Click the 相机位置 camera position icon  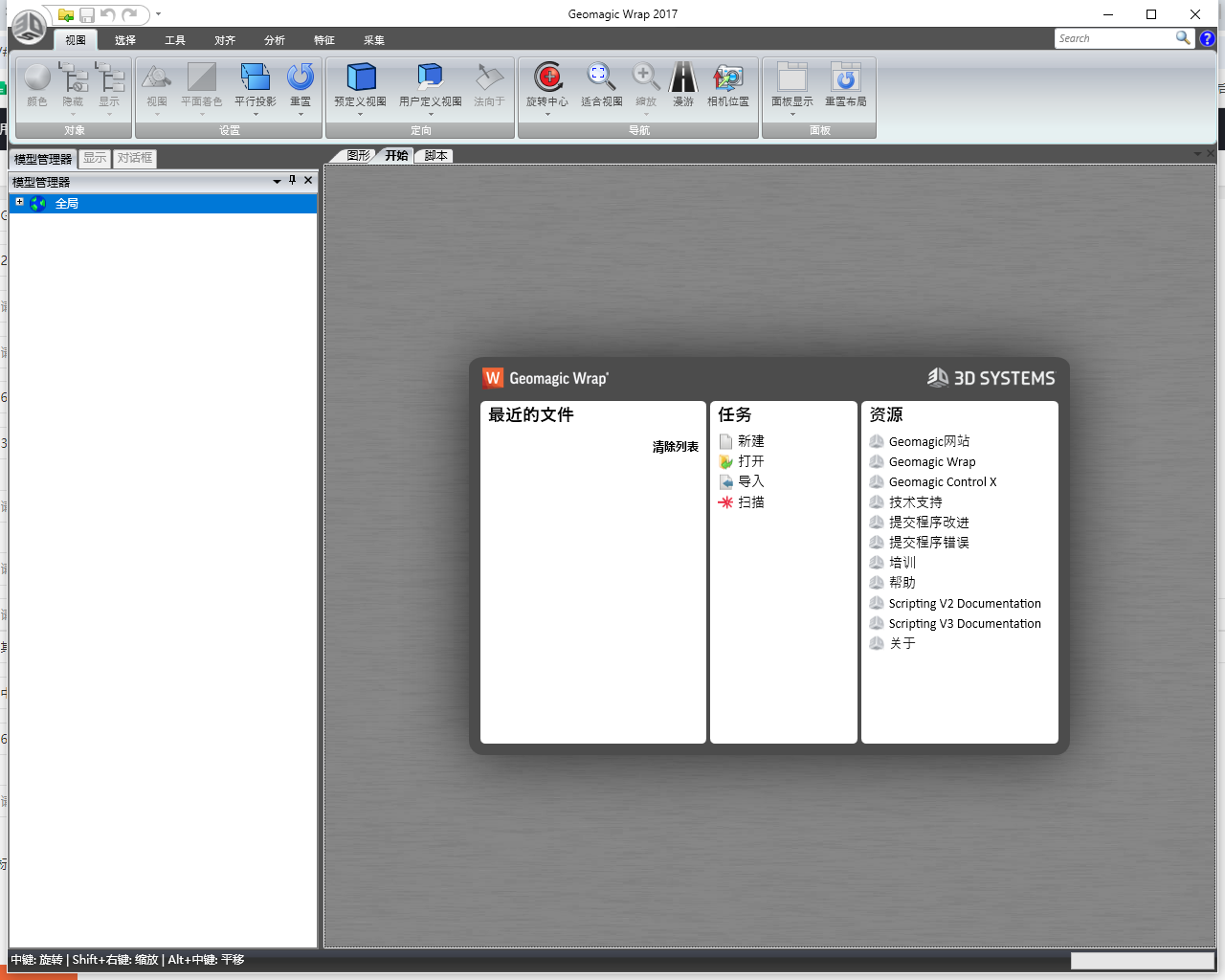pos(728,77)
